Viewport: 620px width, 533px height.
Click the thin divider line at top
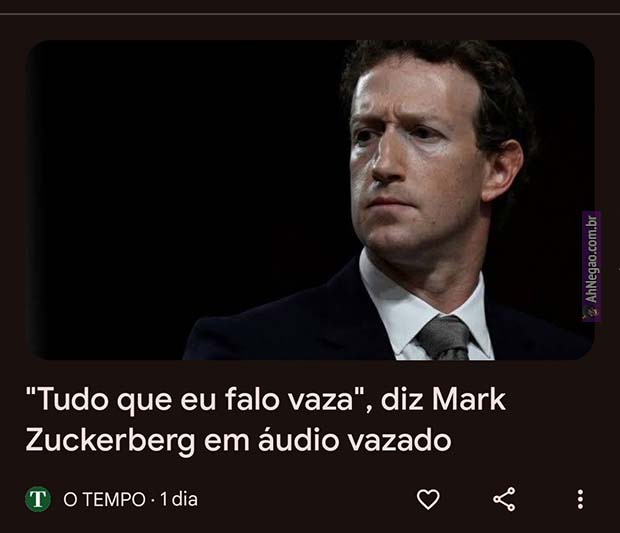310,14
